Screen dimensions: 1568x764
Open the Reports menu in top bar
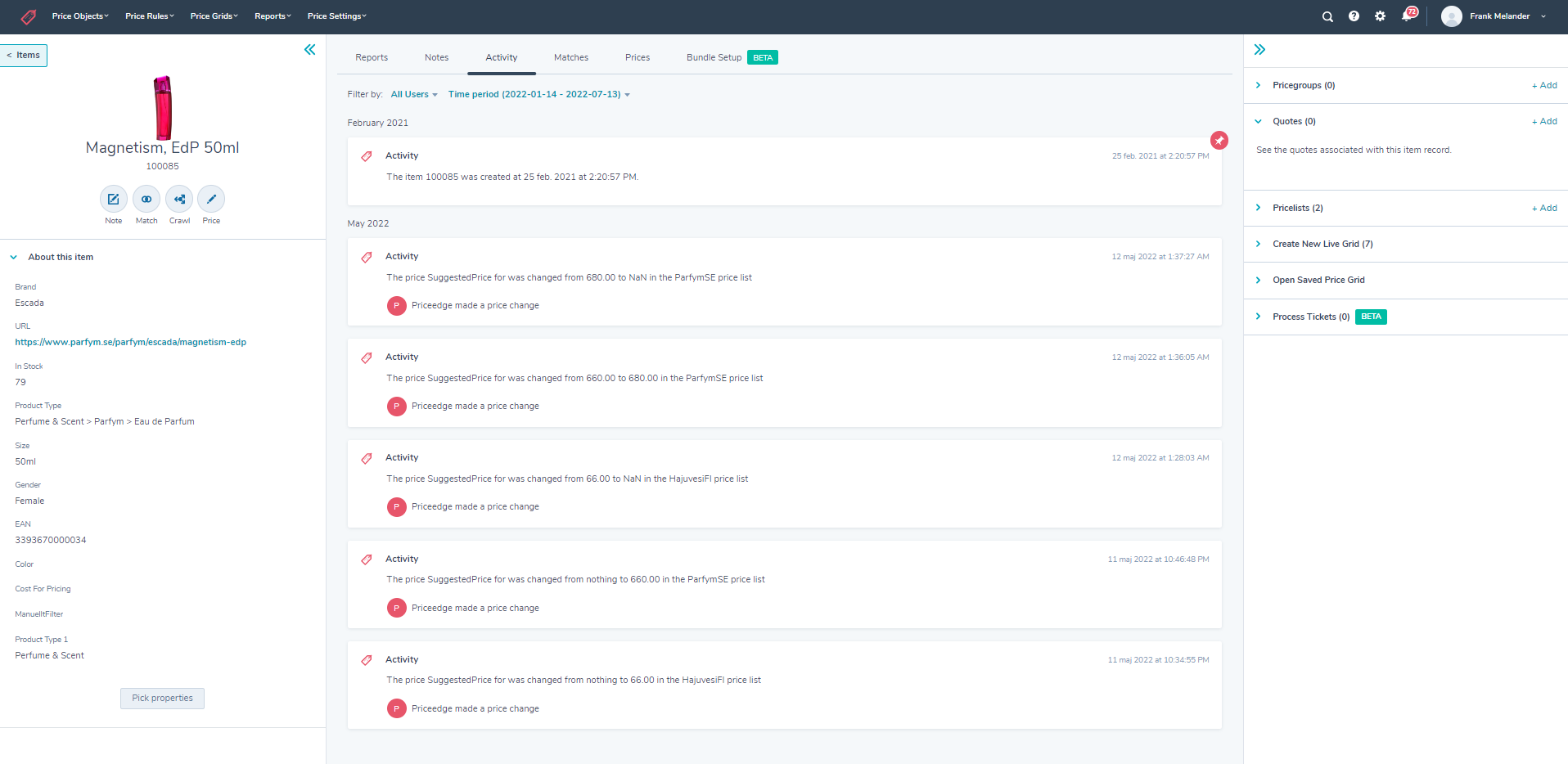click(x=273, y=16)
